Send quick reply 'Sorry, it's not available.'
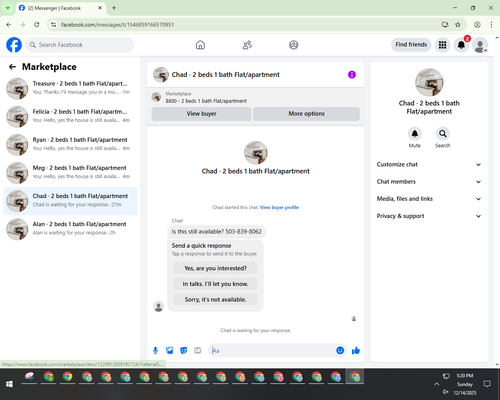 215,300
